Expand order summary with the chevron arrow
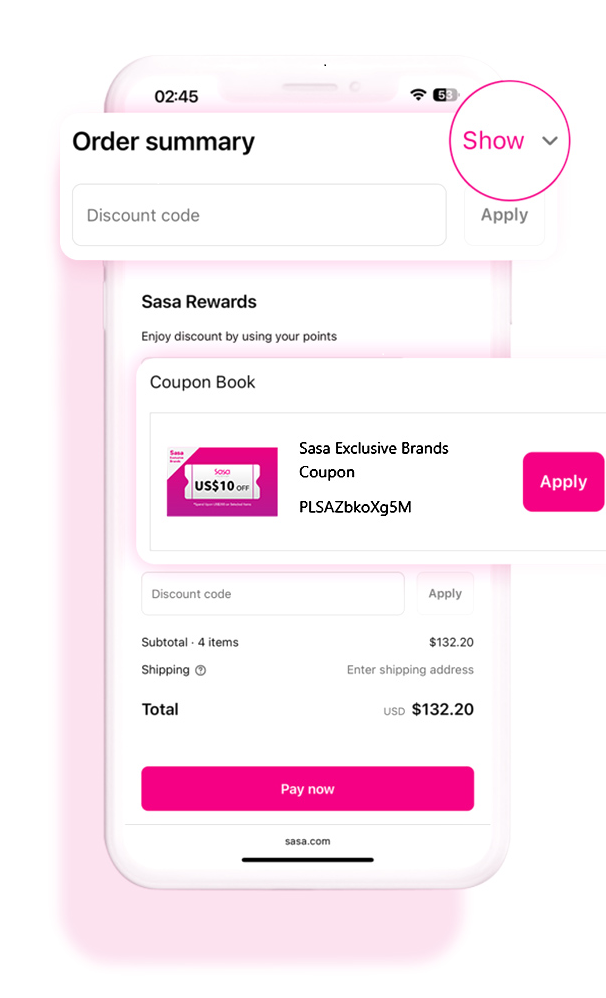The width and height of the screenshot is (606, 998). (550, 141)
